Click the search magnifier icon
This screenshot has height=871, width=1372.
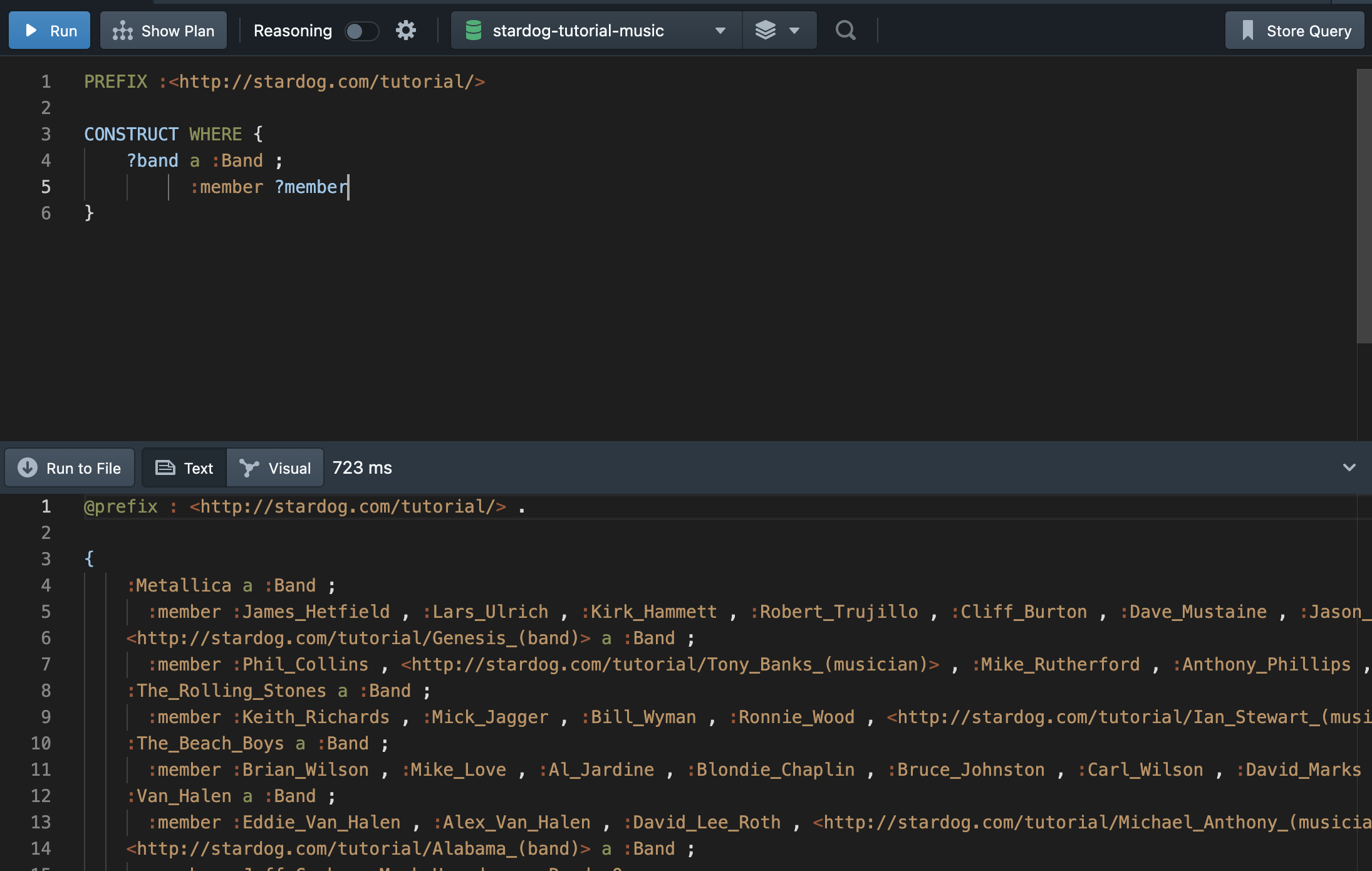846,30
